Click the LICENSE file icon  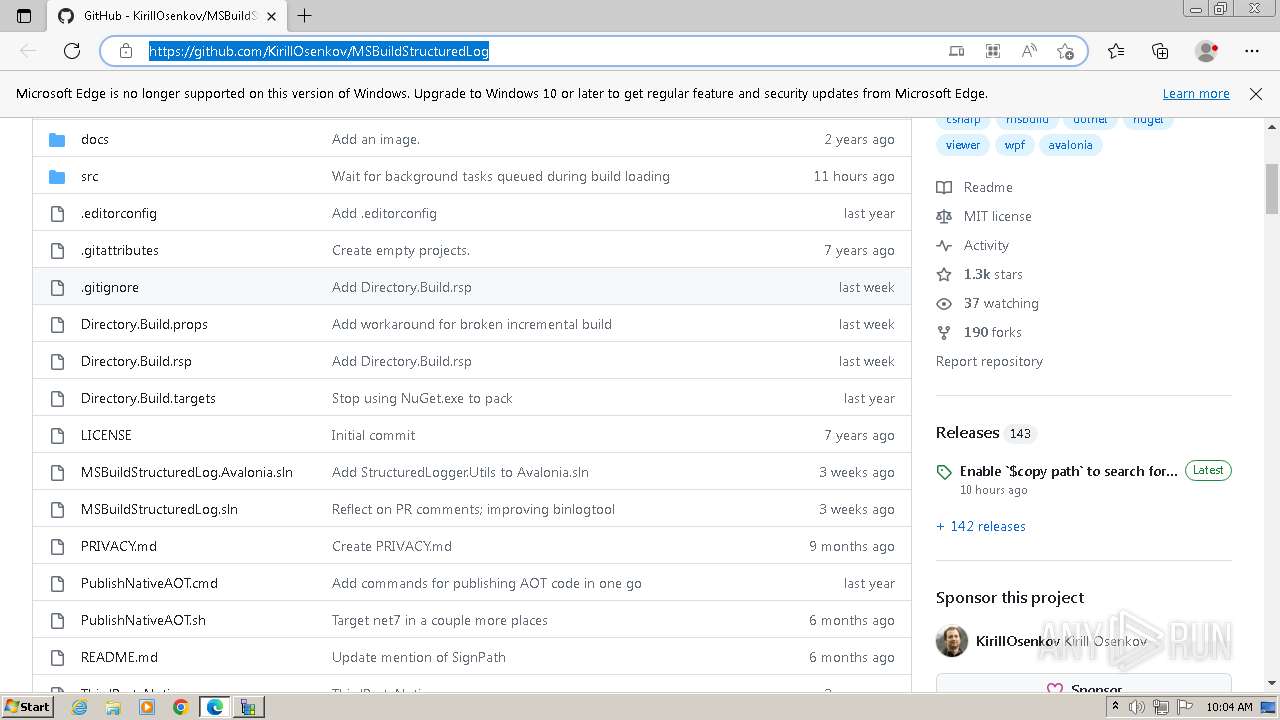(x=57, y=435)
